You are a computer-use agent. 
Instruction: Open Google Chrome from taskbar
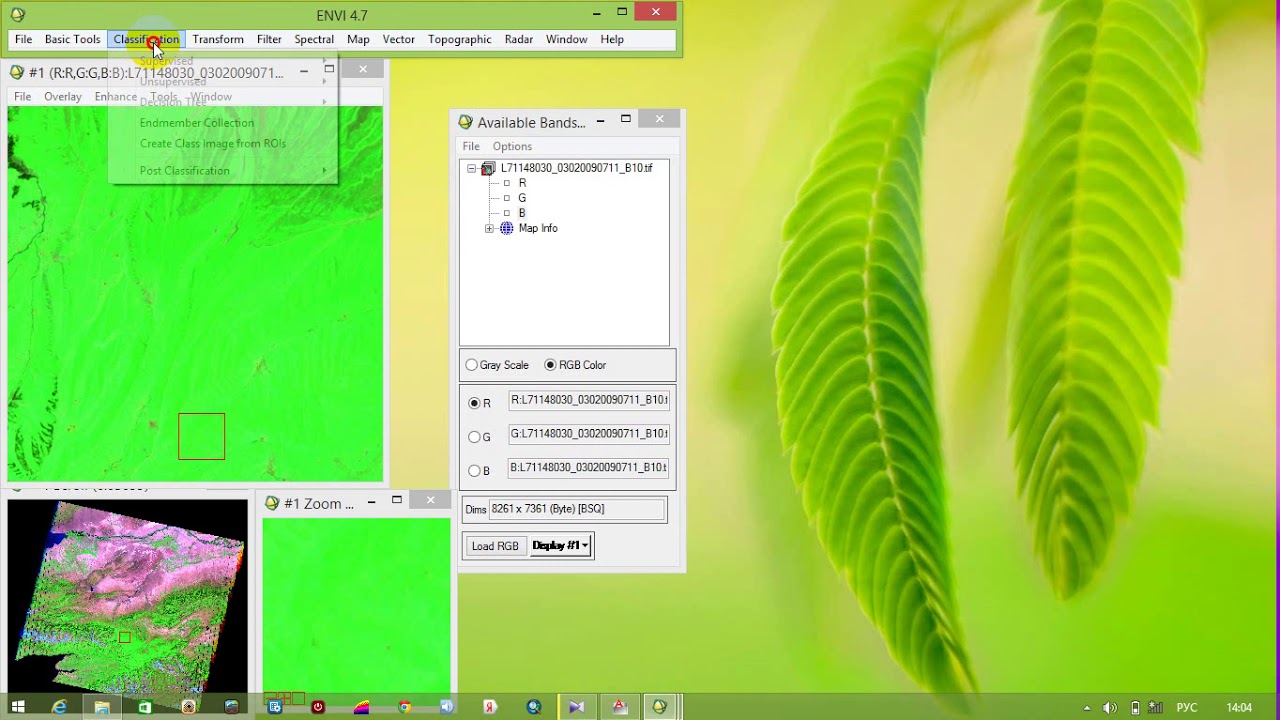coord(404,707)
